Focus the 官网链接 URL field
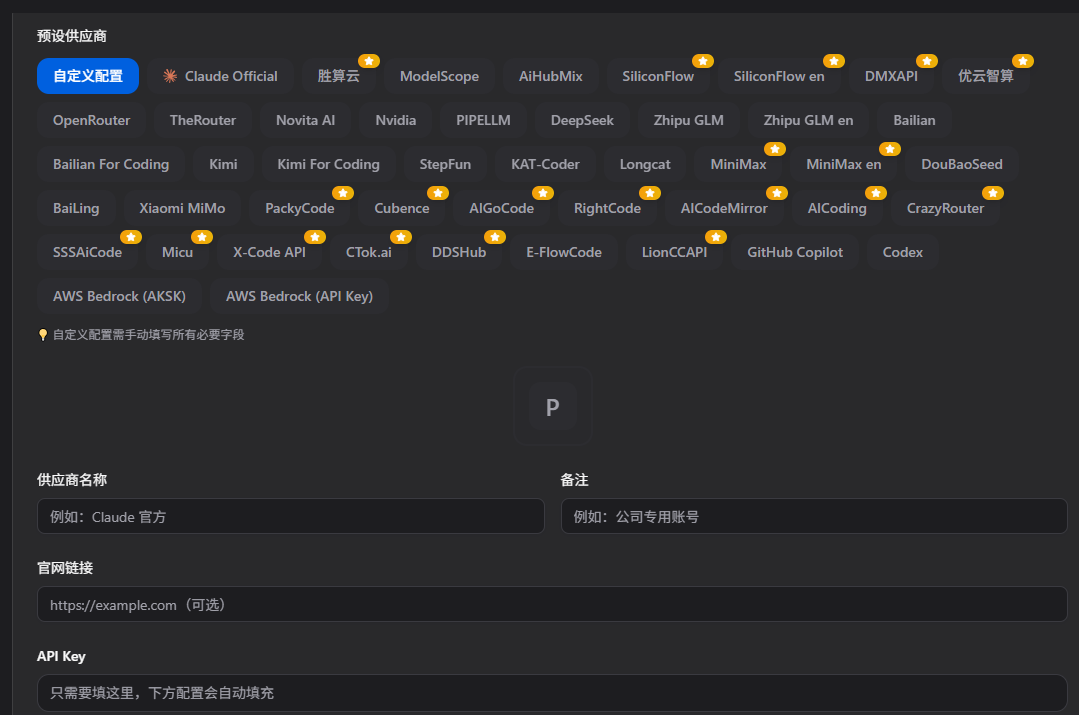Image resolution: width=1079 pixels, height=715 pixels. pos(552,604)
